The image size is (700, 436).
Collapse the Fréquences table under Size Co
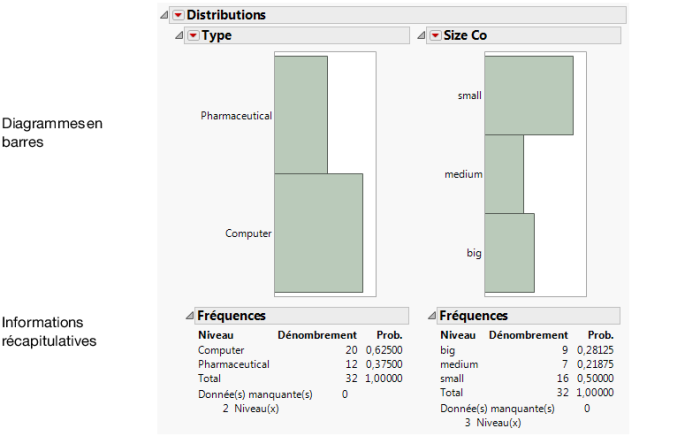431,316
